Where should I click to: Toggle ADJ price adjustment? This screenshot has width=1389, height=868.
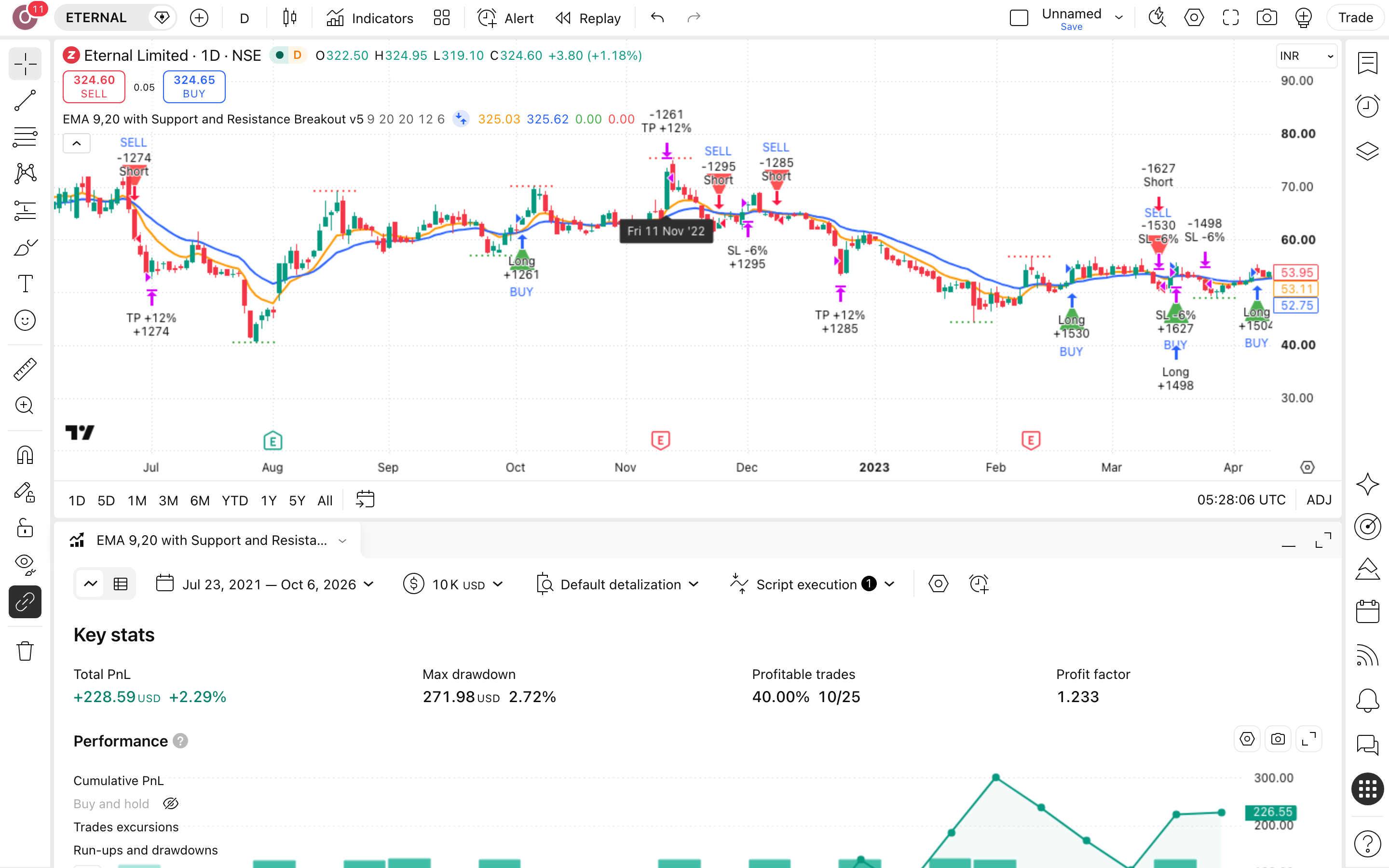(1319, 500)
